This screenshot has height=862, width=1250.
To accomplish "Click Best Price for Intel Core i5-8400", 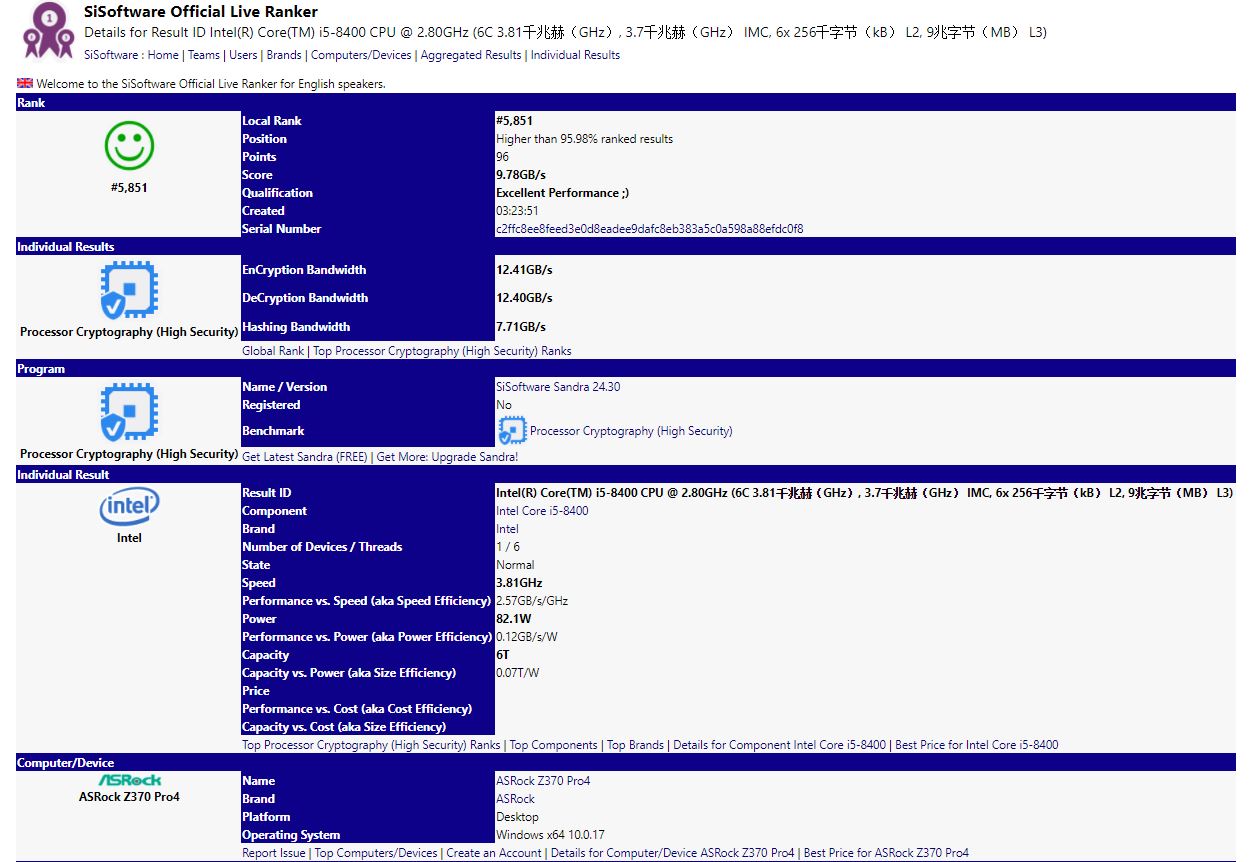I will click(977, 745).
